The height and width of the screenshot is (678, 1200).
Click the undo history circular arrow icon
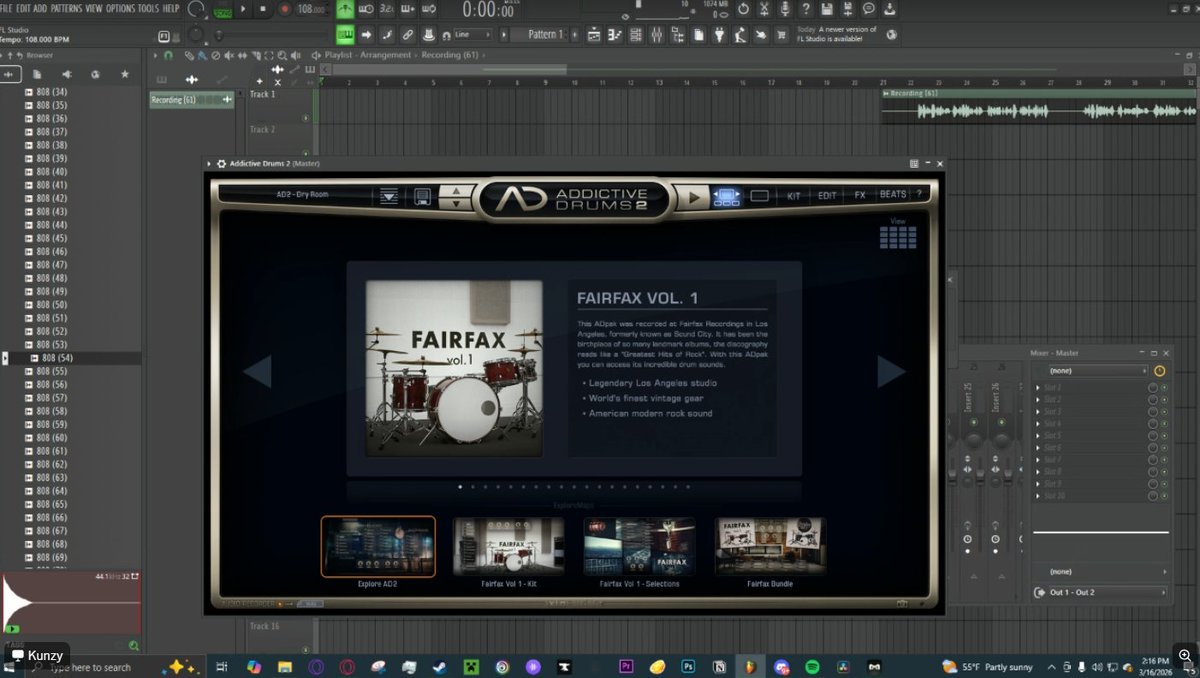click(x=743, y=9)
